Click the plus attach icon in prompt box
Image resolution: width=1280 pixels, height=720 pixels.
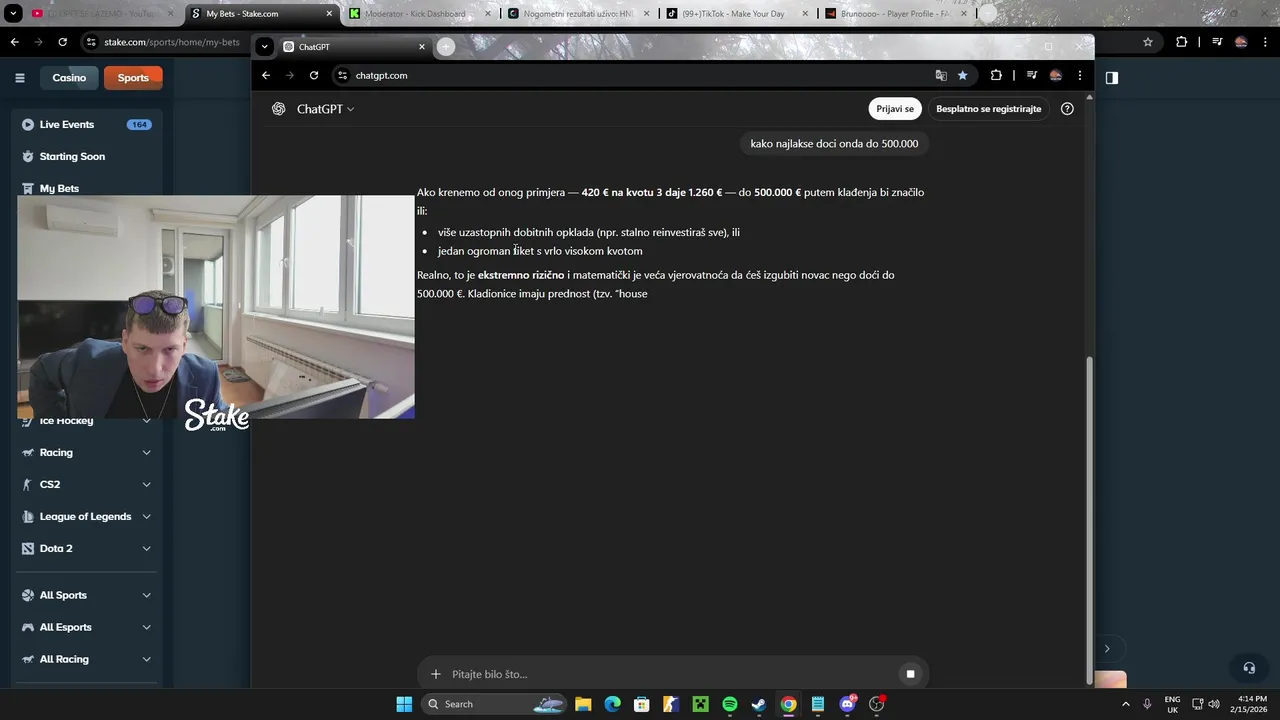[435, 674]
